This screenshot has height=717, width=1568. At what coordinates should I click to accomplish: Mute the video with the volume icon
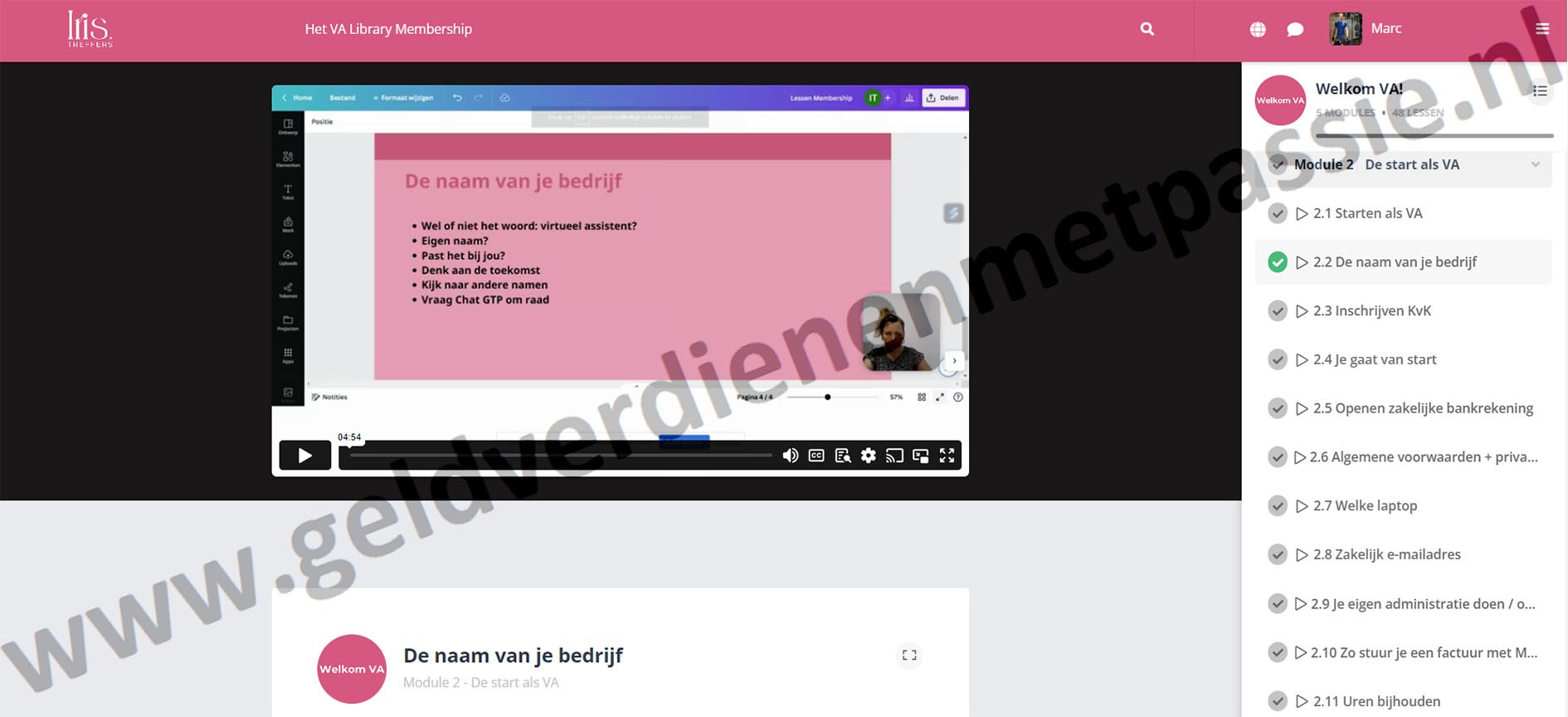[x=790, y=456]
